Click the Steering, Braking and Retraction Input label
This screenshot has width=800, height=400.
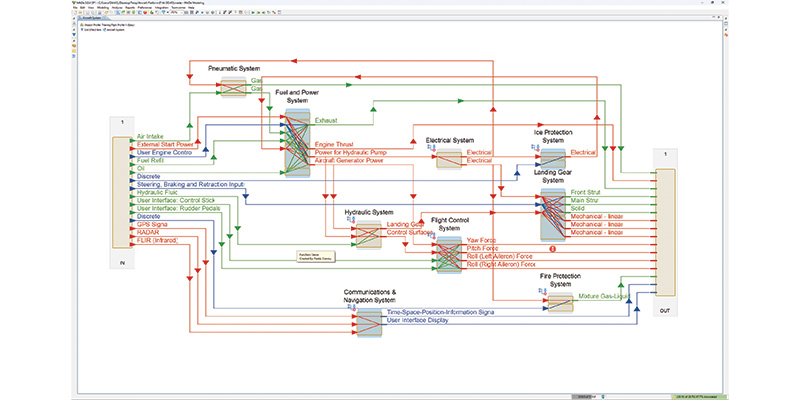point(190,184)
